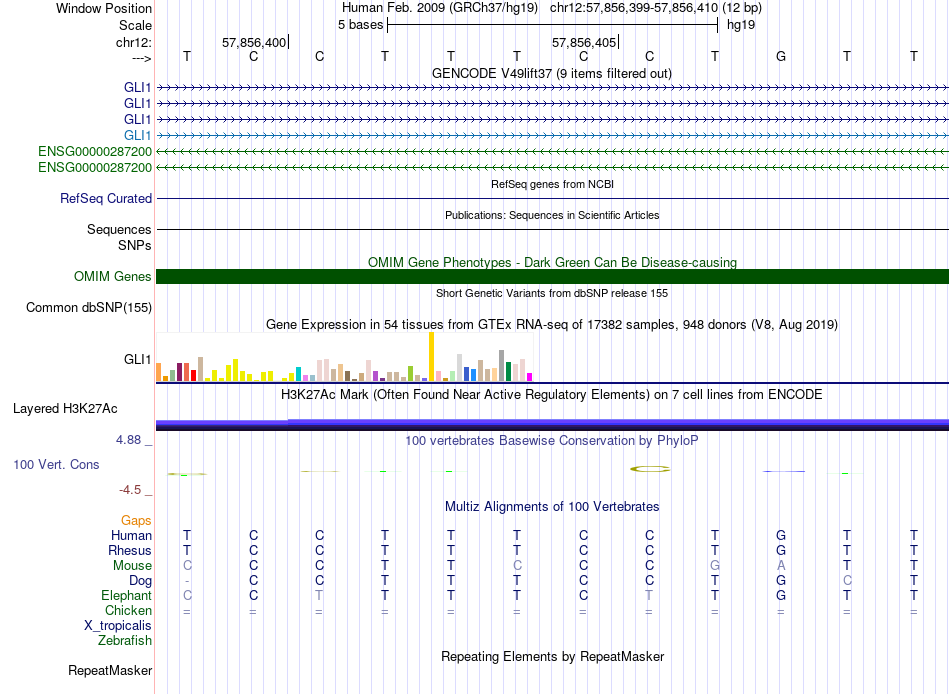Screen dimensions: 950x694
Task: Click the SNPs label under Sequences
Action: pyautogui.click(x=135, y=245)
